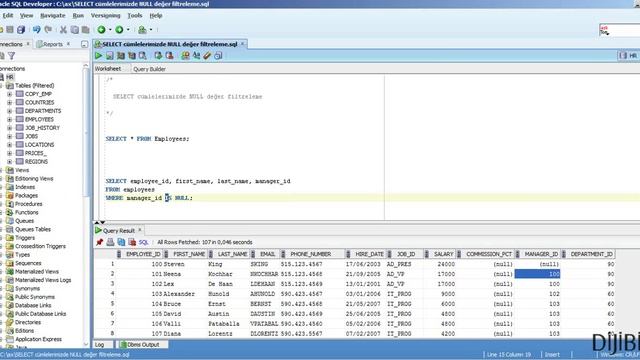The width and height of the screenshot is (640, 360).
Task: Open the Edit menu
Action: coord(8,16)
